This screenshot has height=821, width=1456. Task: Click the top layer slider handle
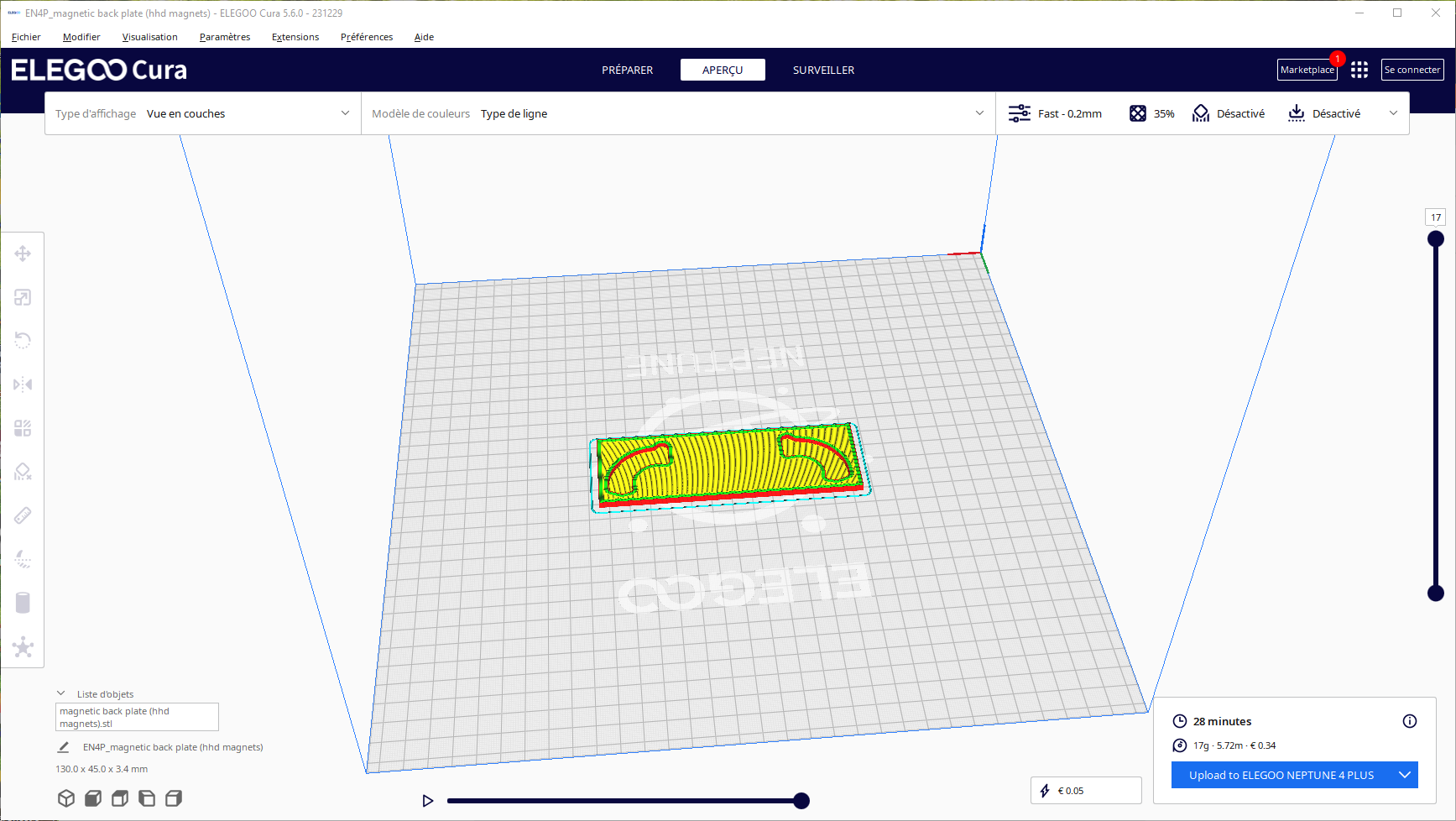(x=1436, y=239)
